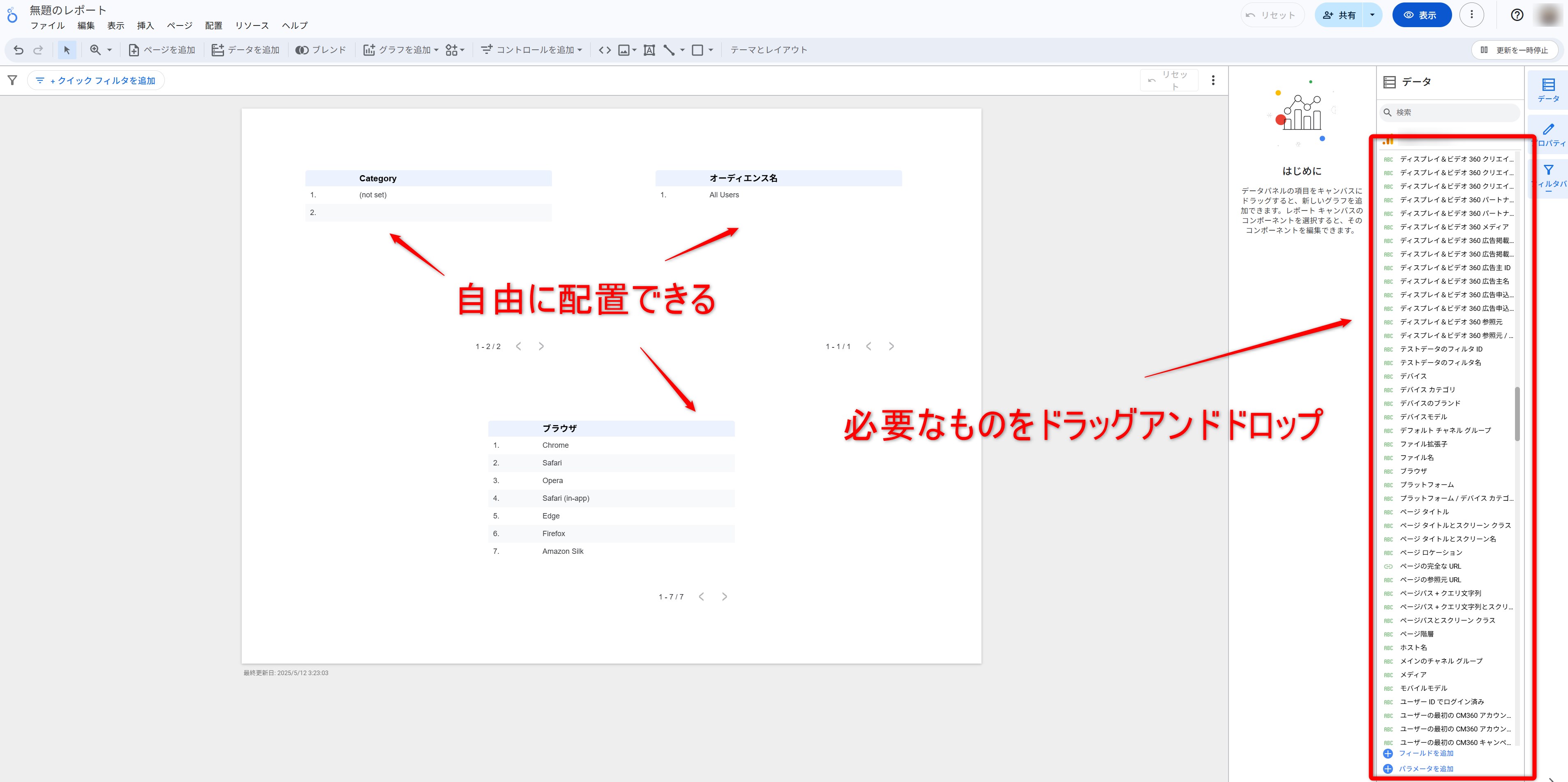Click データを追加 to add data
Screen dimensions: 1568x782
pyautogui.click(x=245, y=50)
